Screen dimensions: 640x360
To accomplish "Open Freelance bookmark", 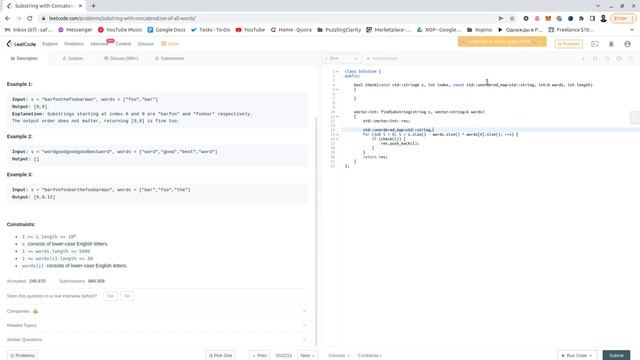I will click(571, 30).
